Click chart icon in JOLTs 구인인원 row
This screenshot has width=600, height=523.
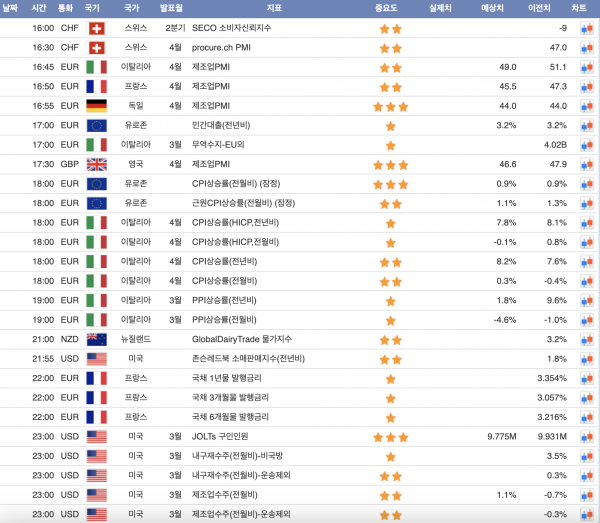click(x=587, y=437)
